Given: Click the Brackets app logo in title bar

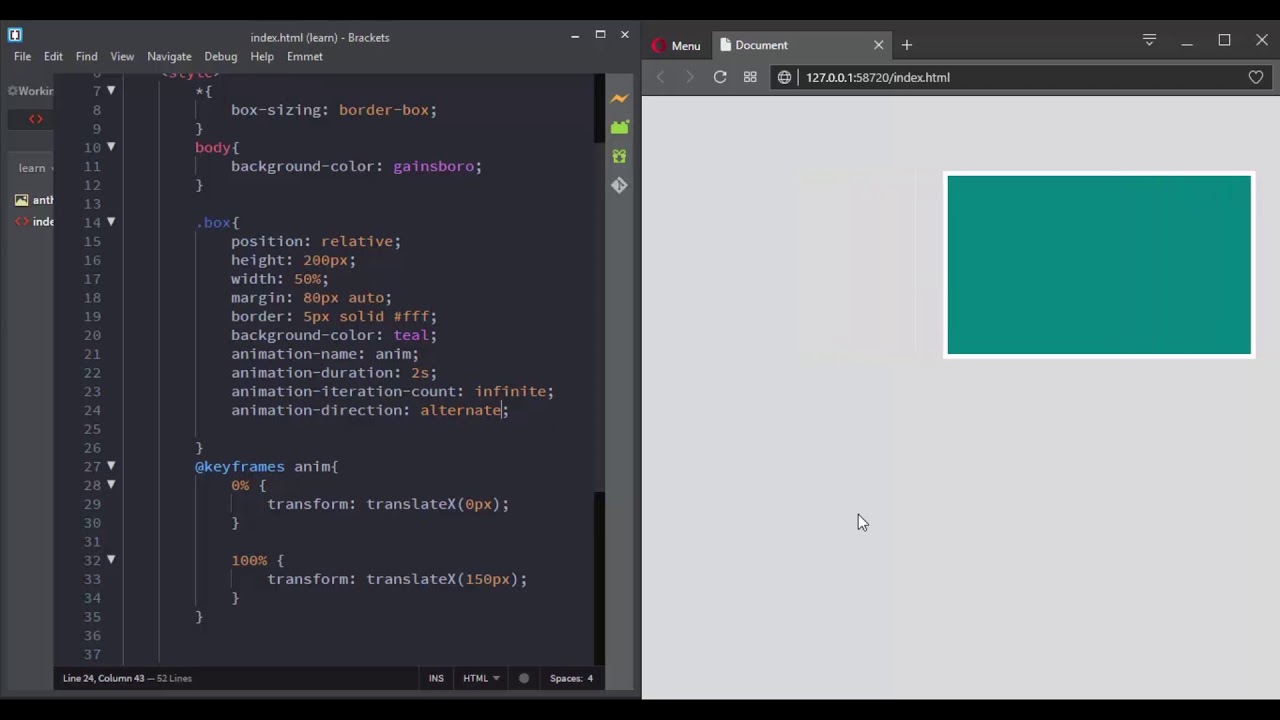Looking at the screenshot, I should (x=15, y=35).
